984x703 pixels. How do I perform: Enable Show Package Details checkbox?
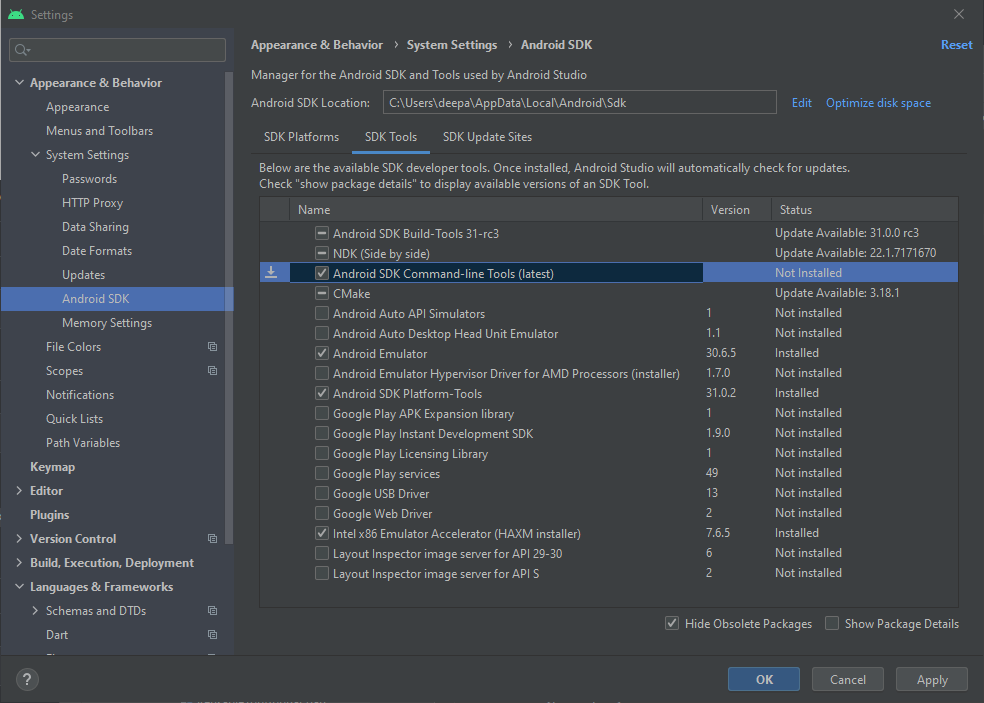[832, 623]
